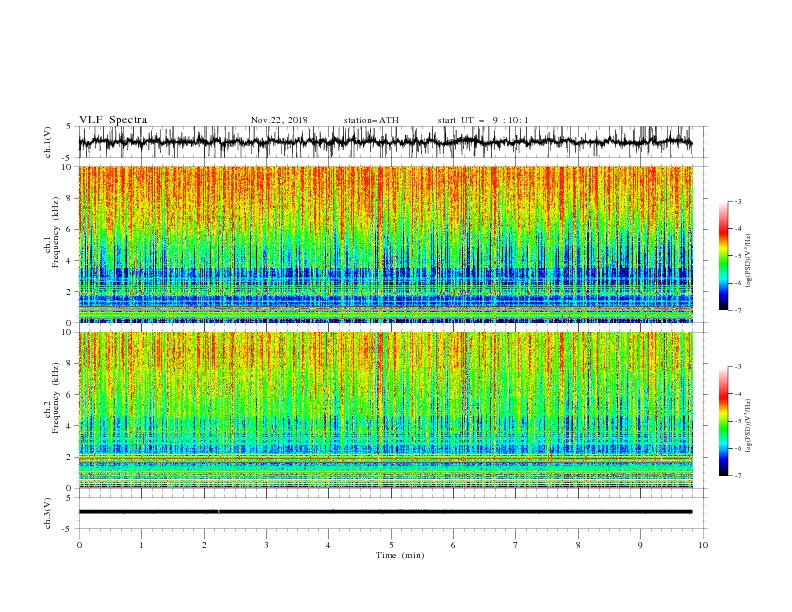
Task: Click the 'ch.3(V)' axis label
Action: (48, 514)
